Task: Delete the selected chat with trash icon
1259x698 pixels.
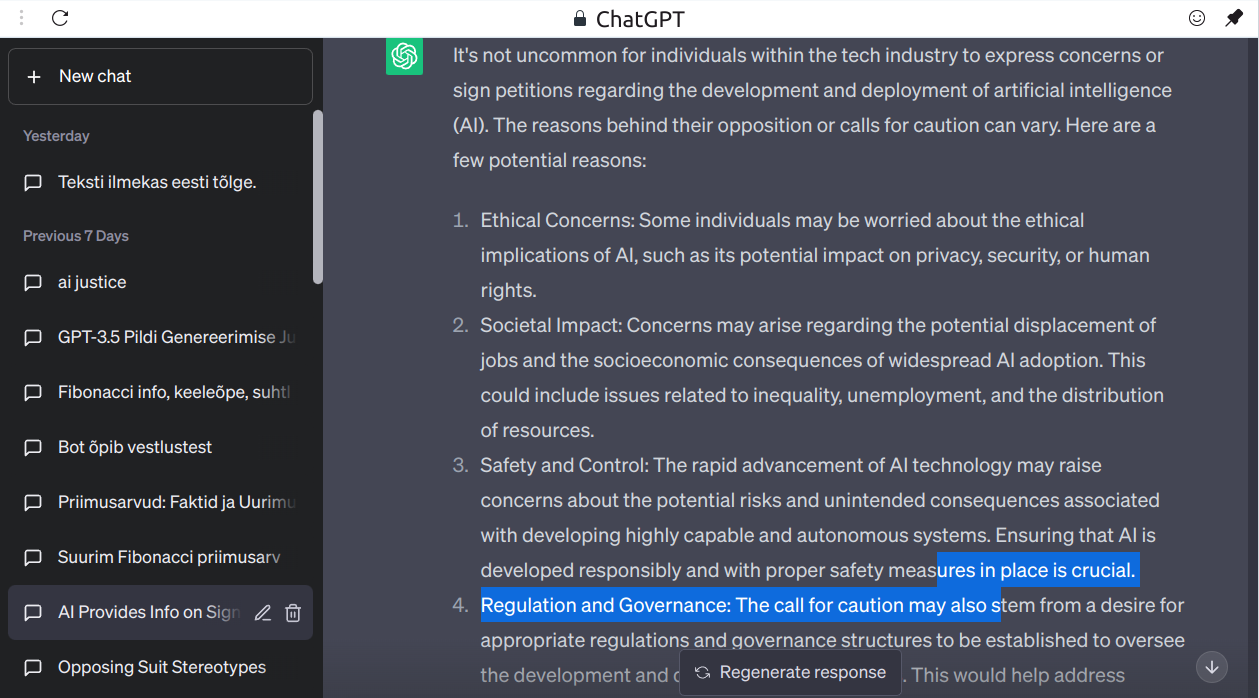Action: point(293,613)
